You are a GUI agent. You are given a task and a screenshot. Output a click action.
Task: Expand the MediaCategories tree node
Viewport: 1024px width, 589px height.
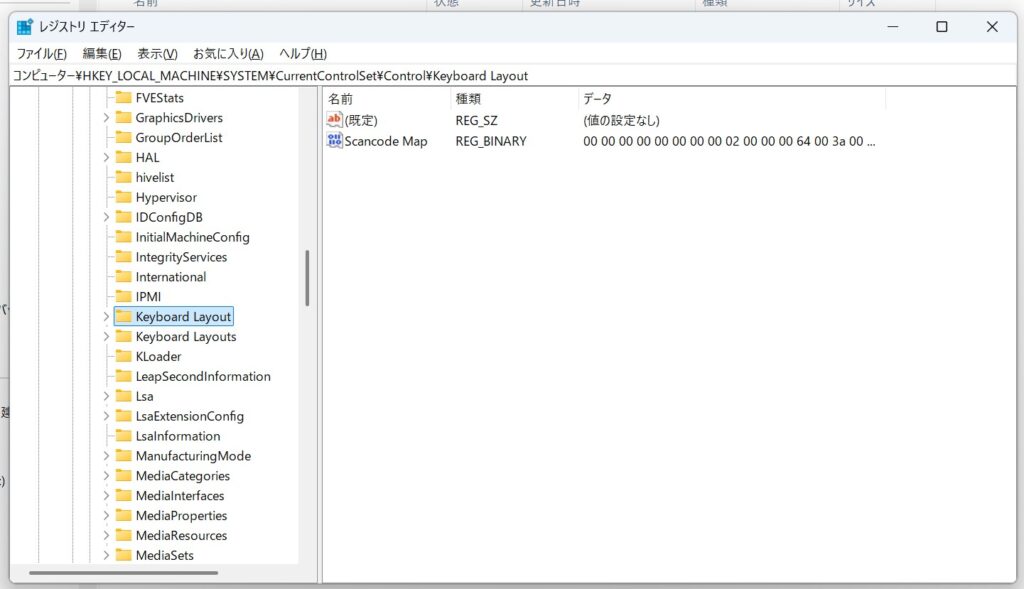pyautogui.click(x=106, y=476)
